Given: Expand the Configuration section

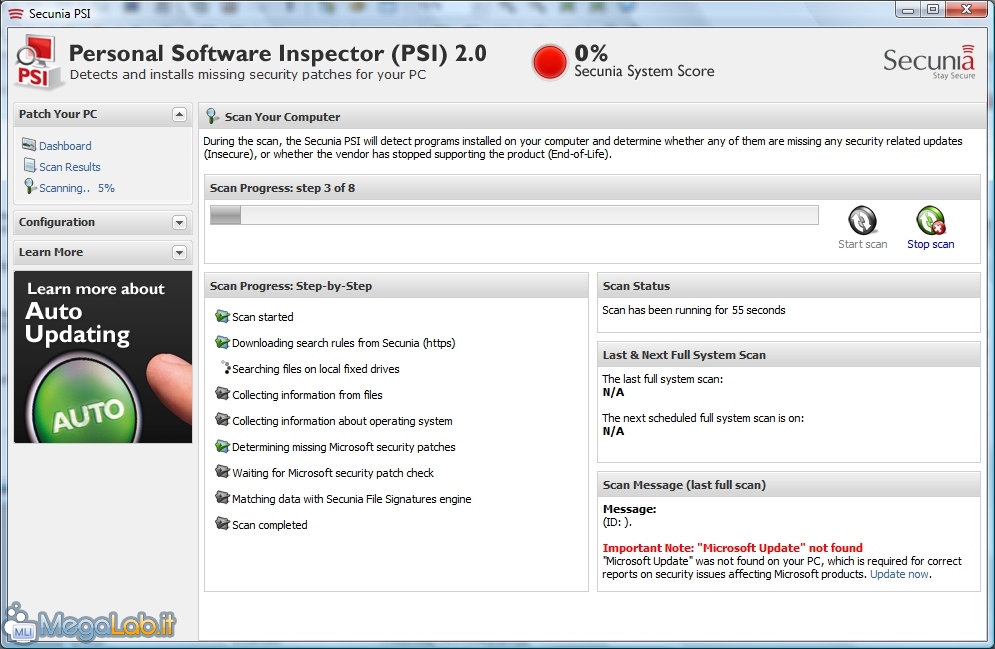Looking at the screenshot, I should click(180, 222).
